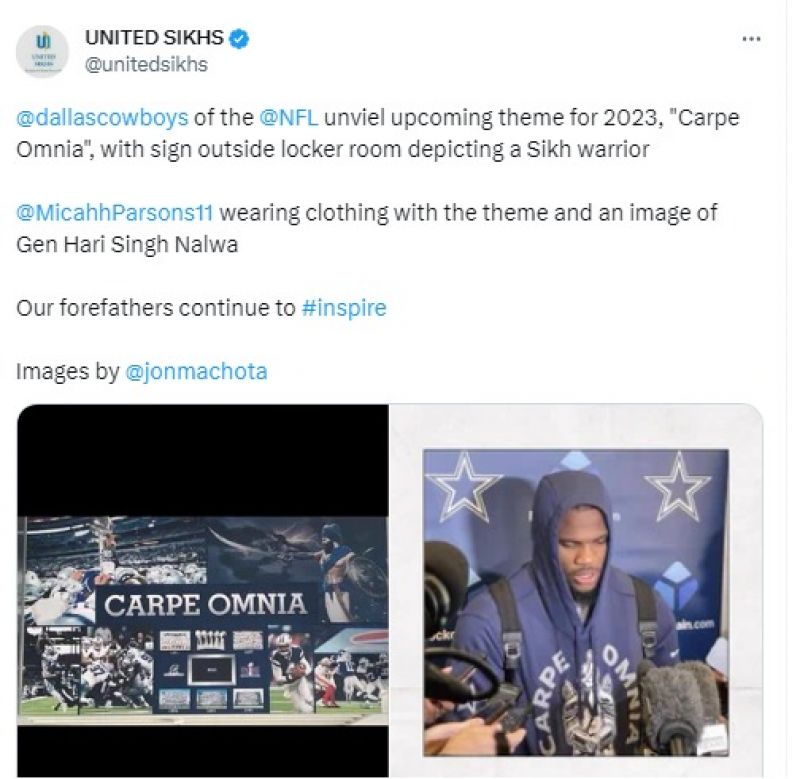View the hooded player press conference photo
The width and height of the screenshot is (800, 779).
coord(576,602)
